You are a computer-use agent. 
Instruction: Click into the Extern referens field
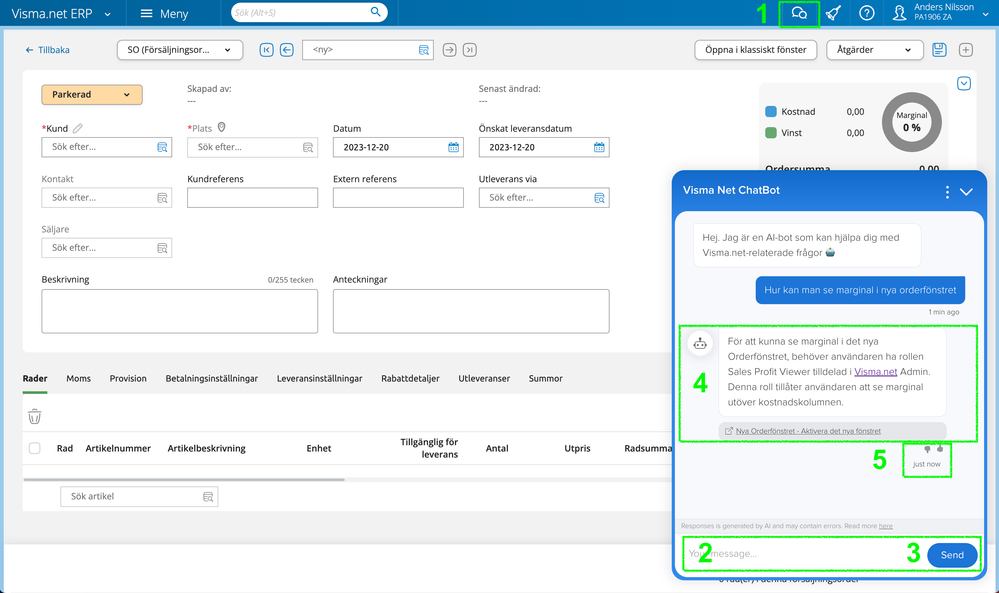tap(398, 198)
